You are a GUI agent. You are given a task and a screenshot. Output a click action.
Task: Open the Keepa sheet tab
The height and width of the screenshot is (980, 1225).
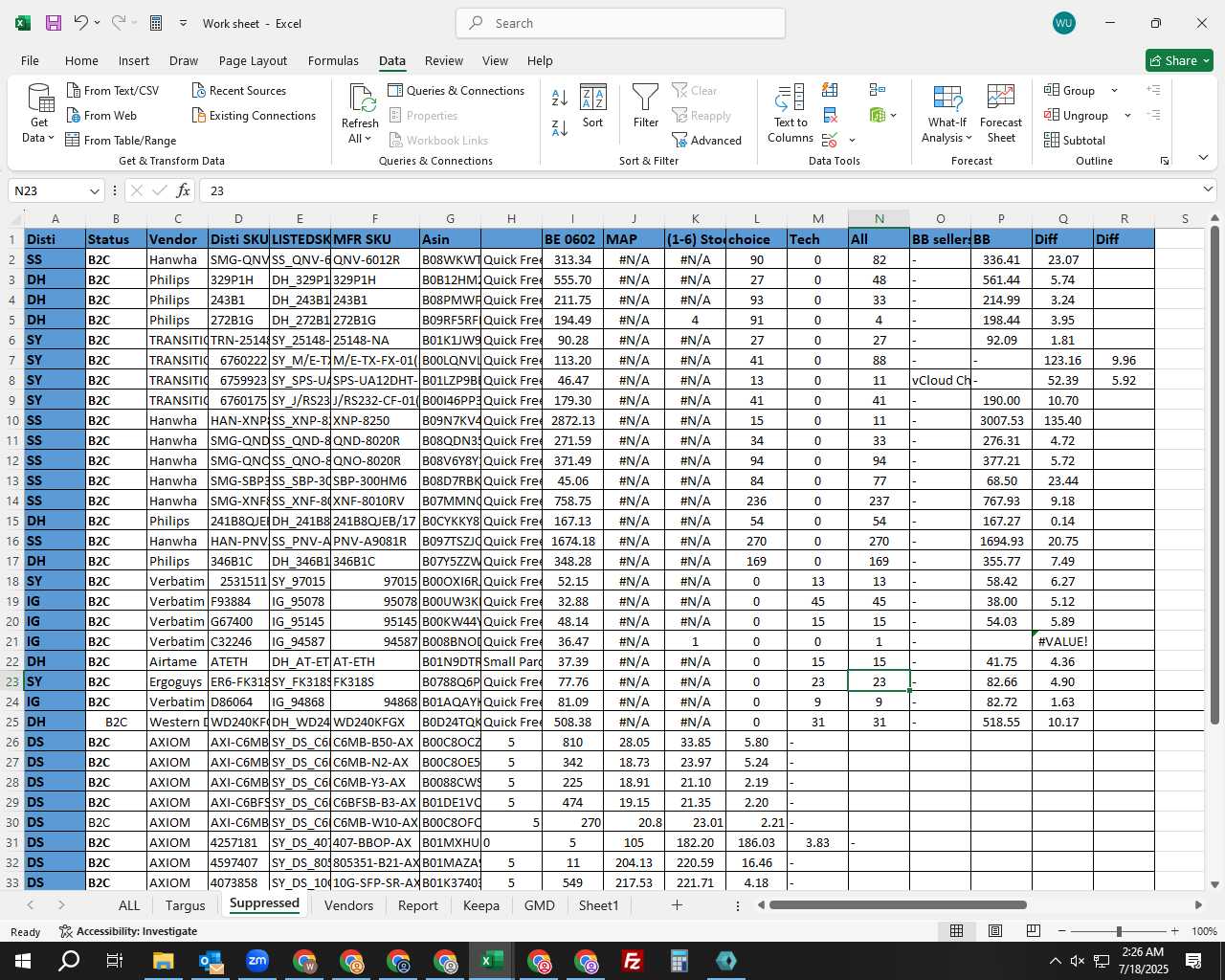pyautogui.click(x=481, y=905)
